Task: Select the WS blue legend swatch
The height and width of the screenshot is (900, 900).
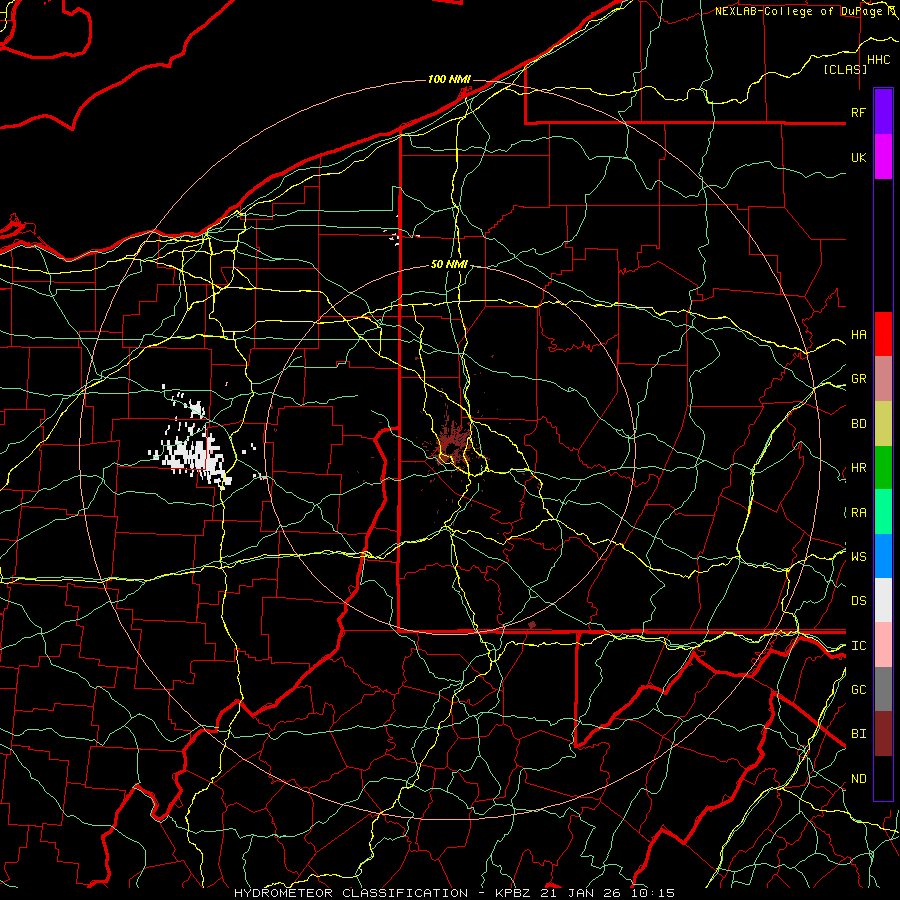Action: coord(883,556)
